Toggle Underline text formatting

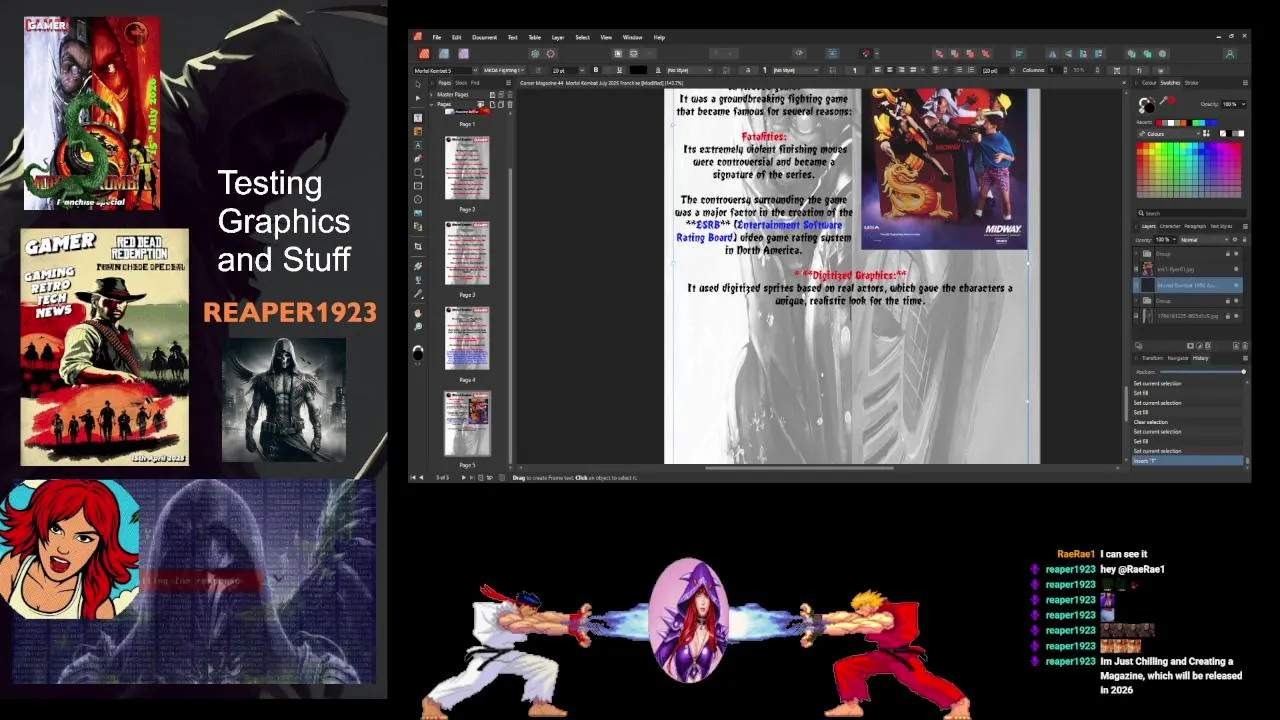tap(619, 70)
